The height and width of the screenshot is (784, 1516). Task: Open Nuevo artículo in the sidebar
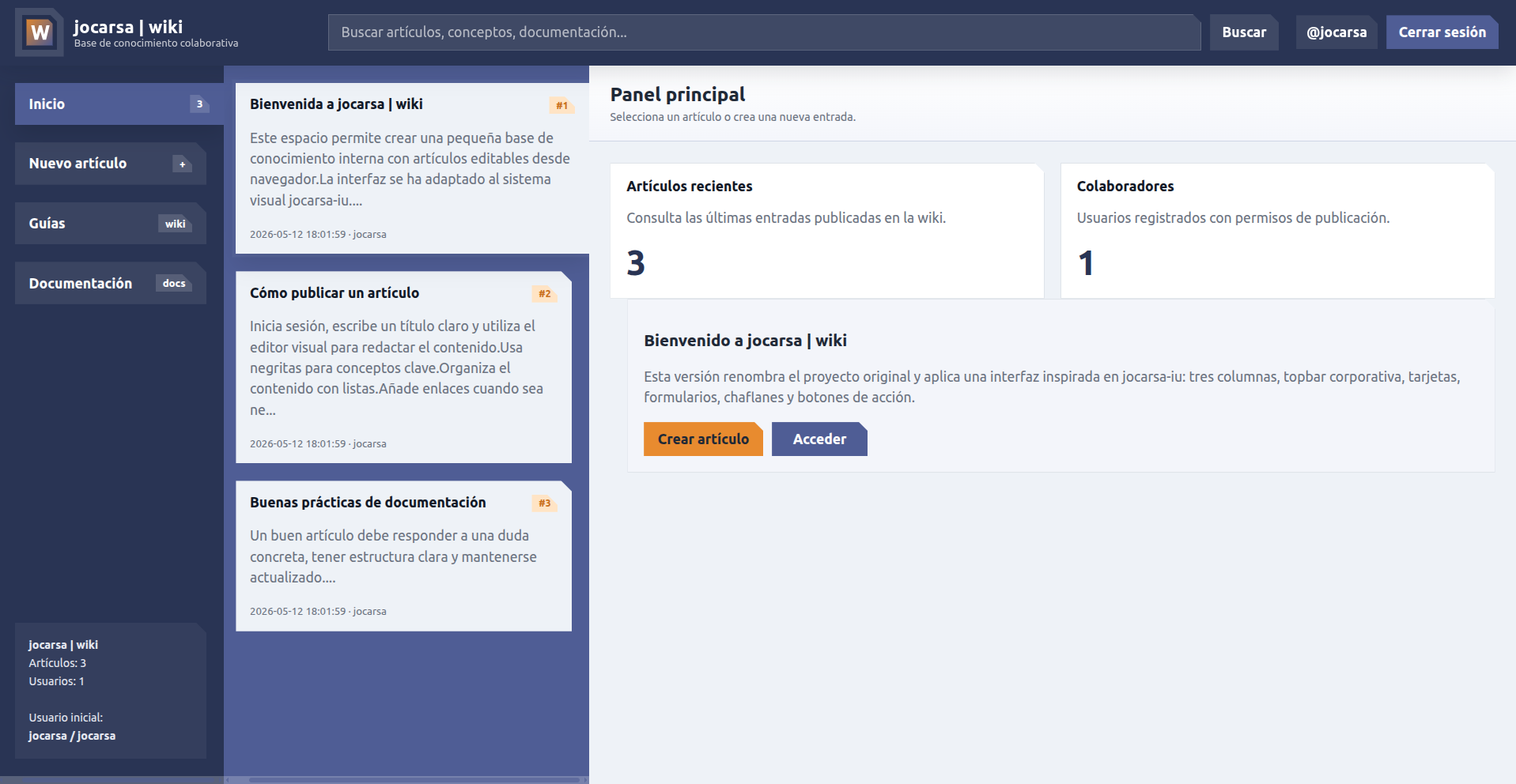(x=111, y=164)
